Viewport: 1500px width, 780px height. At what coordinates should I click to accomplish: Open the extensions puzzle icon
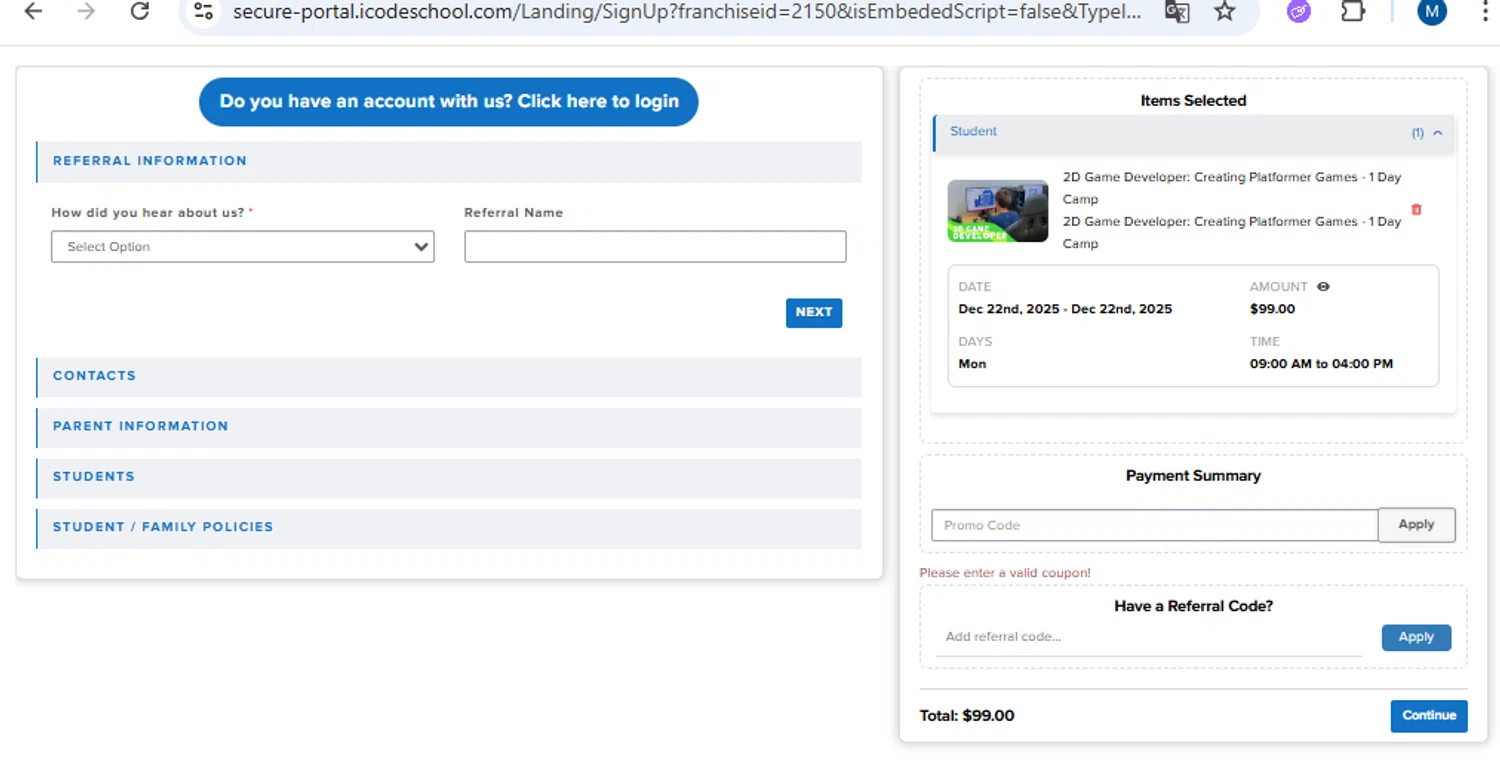pyautogui.click(x=1352, y=12)
